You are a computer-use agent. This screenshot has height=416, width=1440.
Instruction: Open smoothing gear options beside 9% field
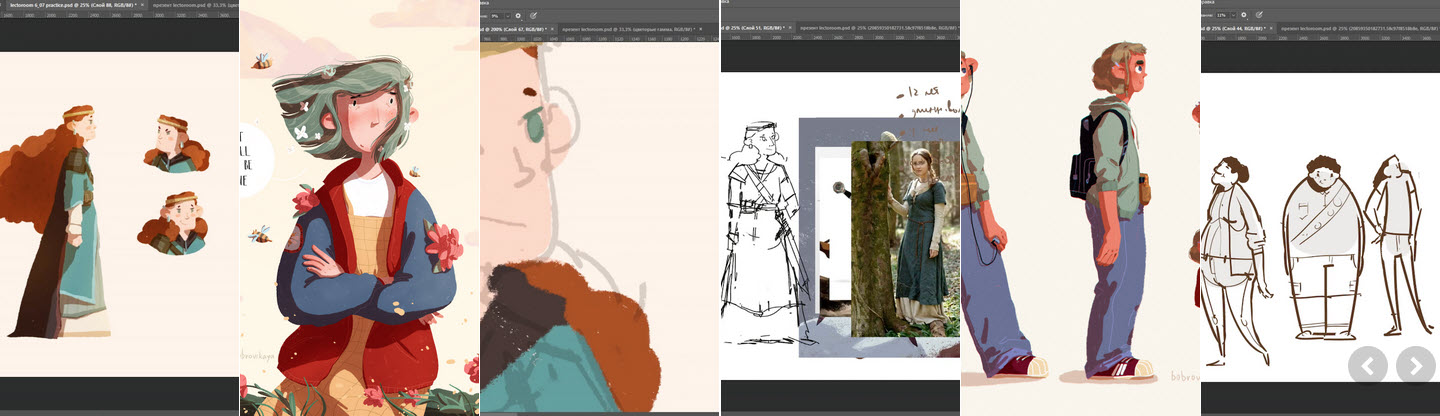[518, 16]
